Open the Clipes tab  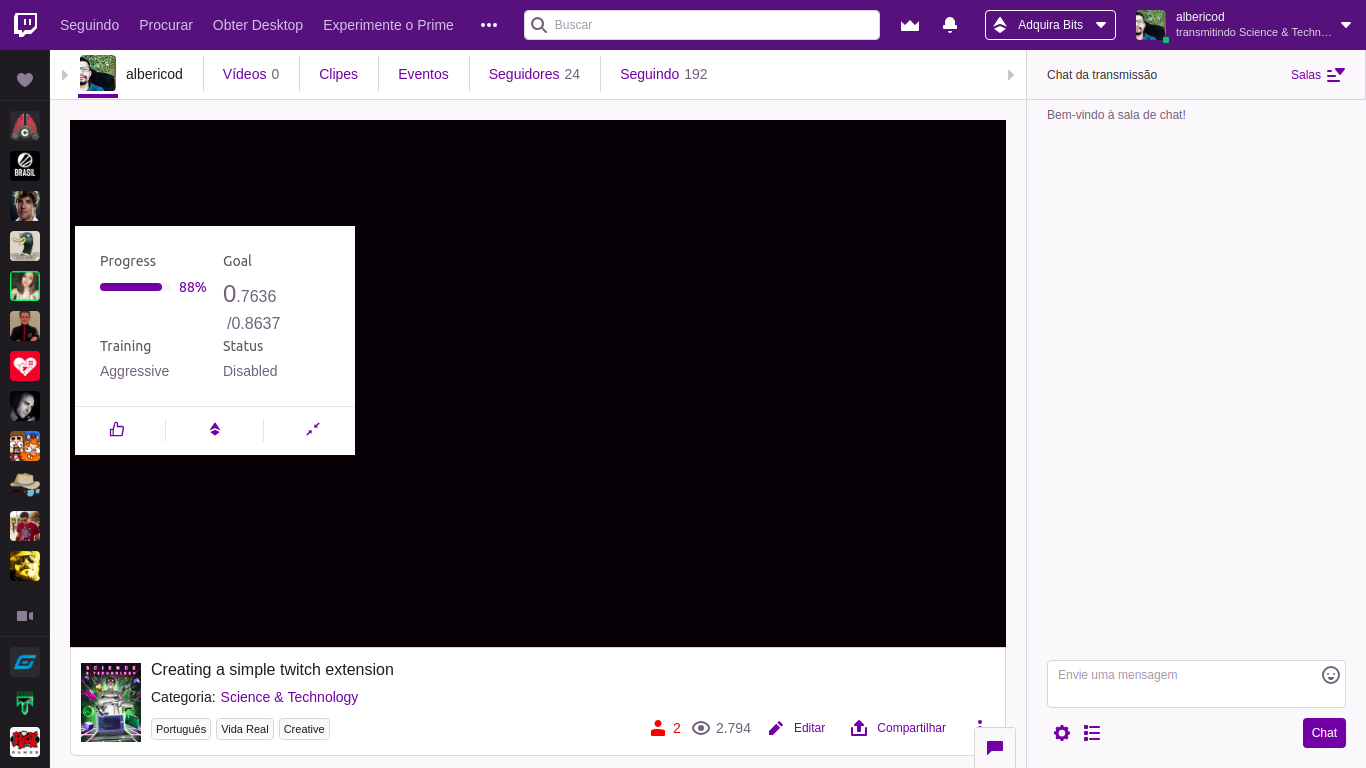(338, 74)
